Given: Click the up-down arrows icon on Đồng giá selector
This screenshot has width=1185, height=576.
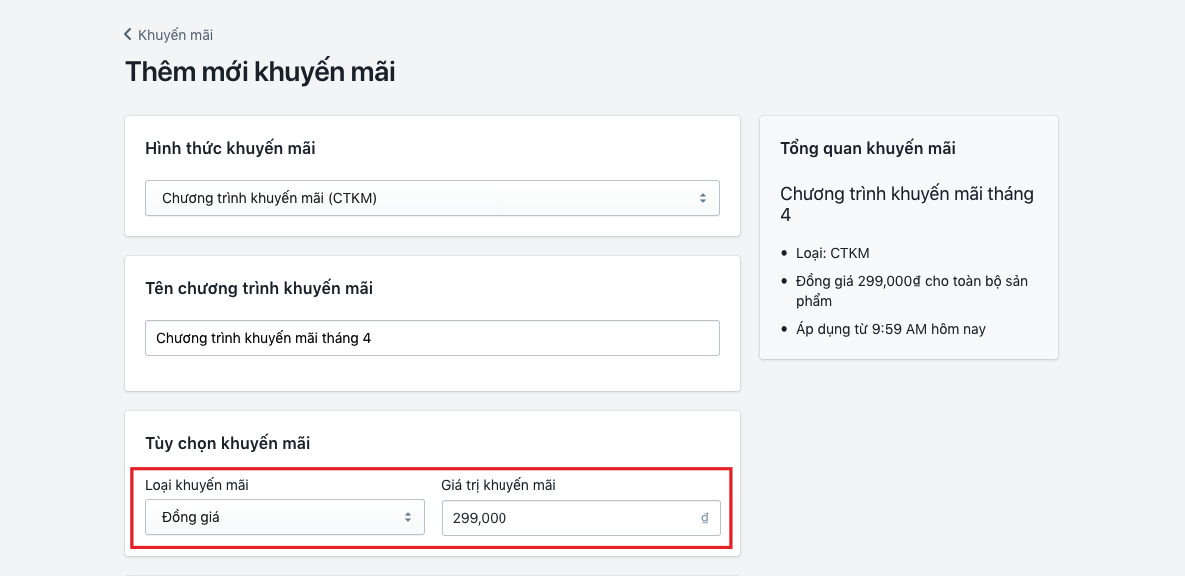Looking at the screenshot, I should (410, 517).
